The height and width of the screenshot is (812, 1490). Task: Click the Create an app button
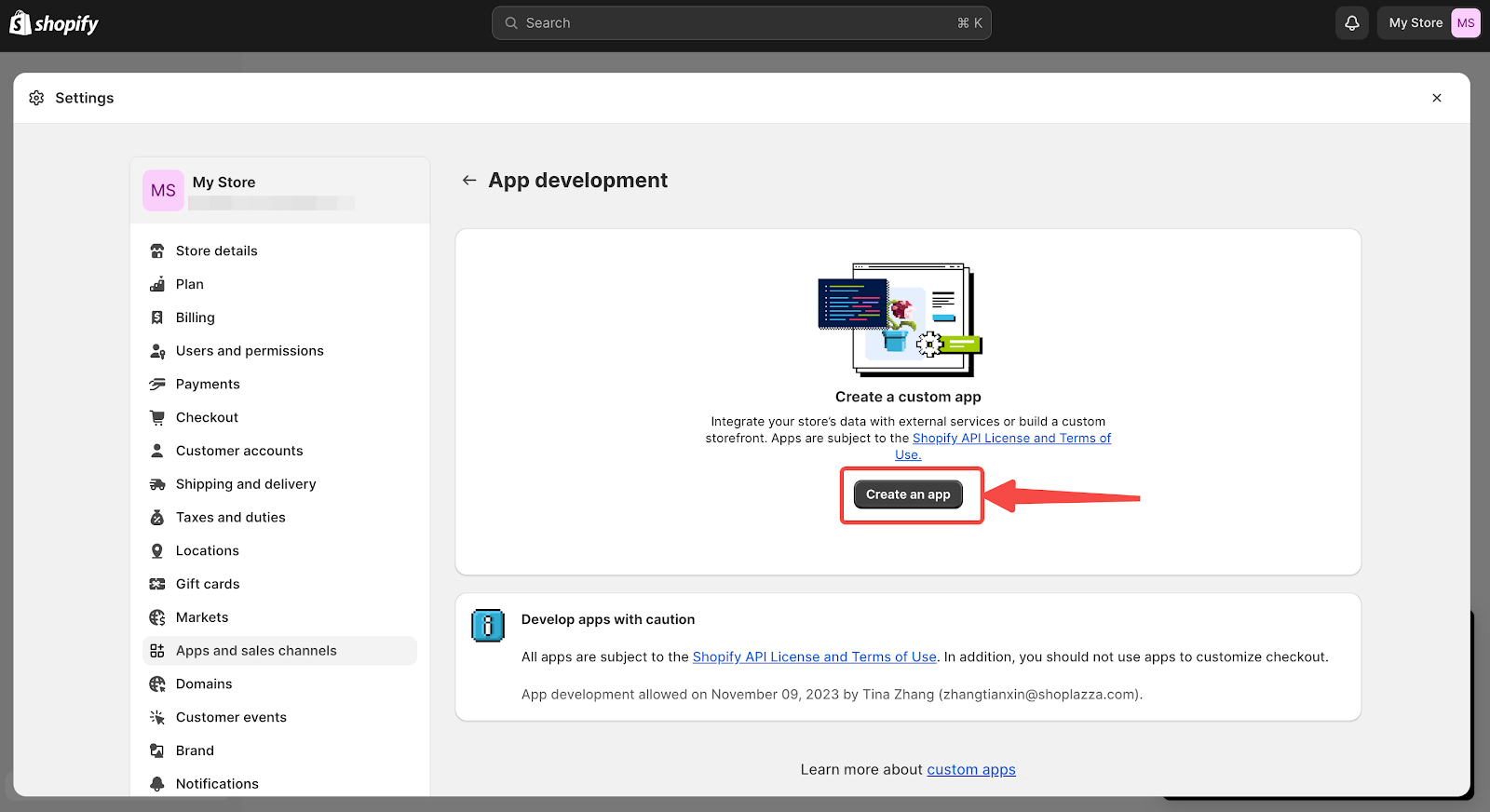coord(908,494)
